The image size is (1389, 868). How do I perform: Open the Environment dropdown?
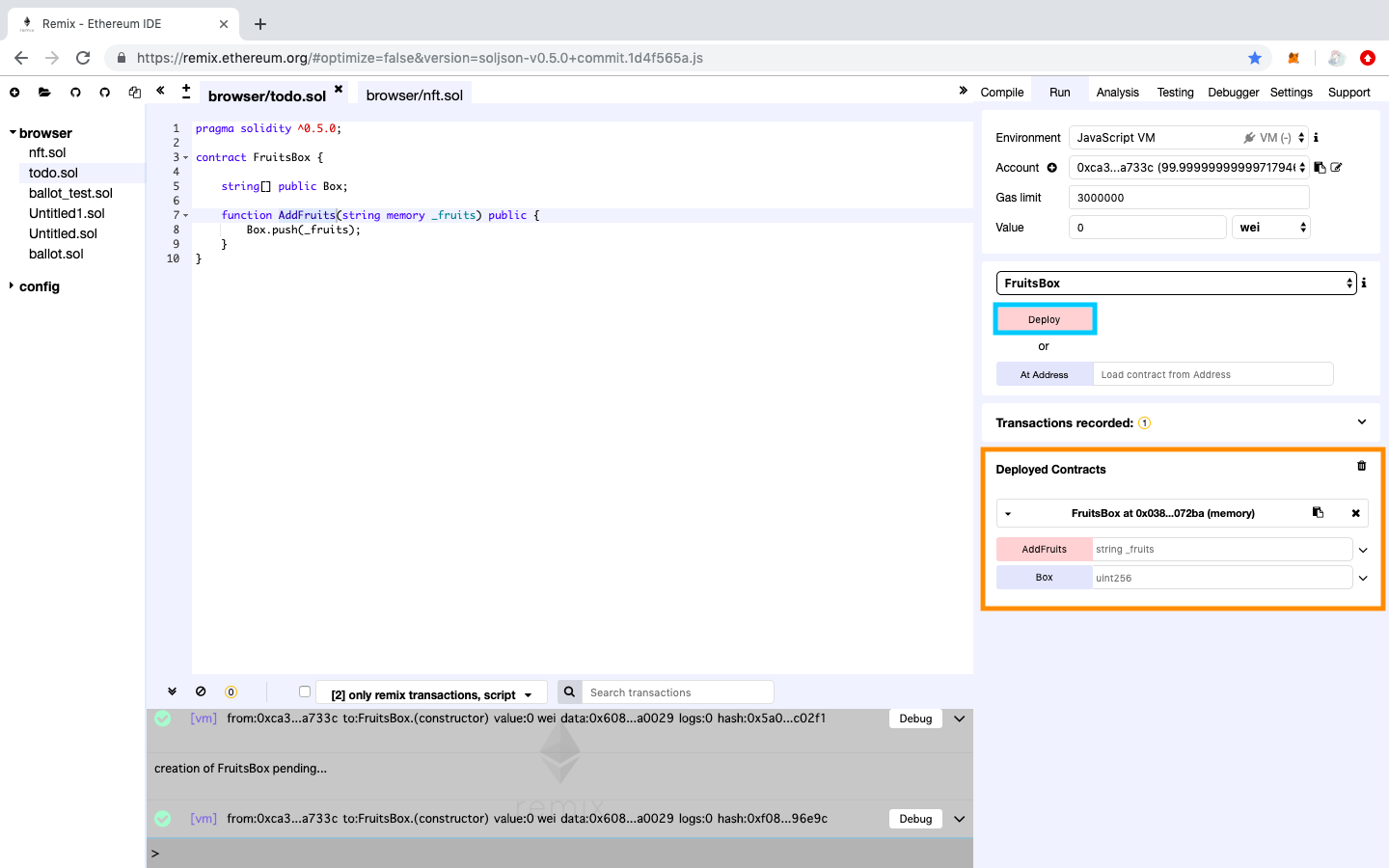(x=1187, y=137)
